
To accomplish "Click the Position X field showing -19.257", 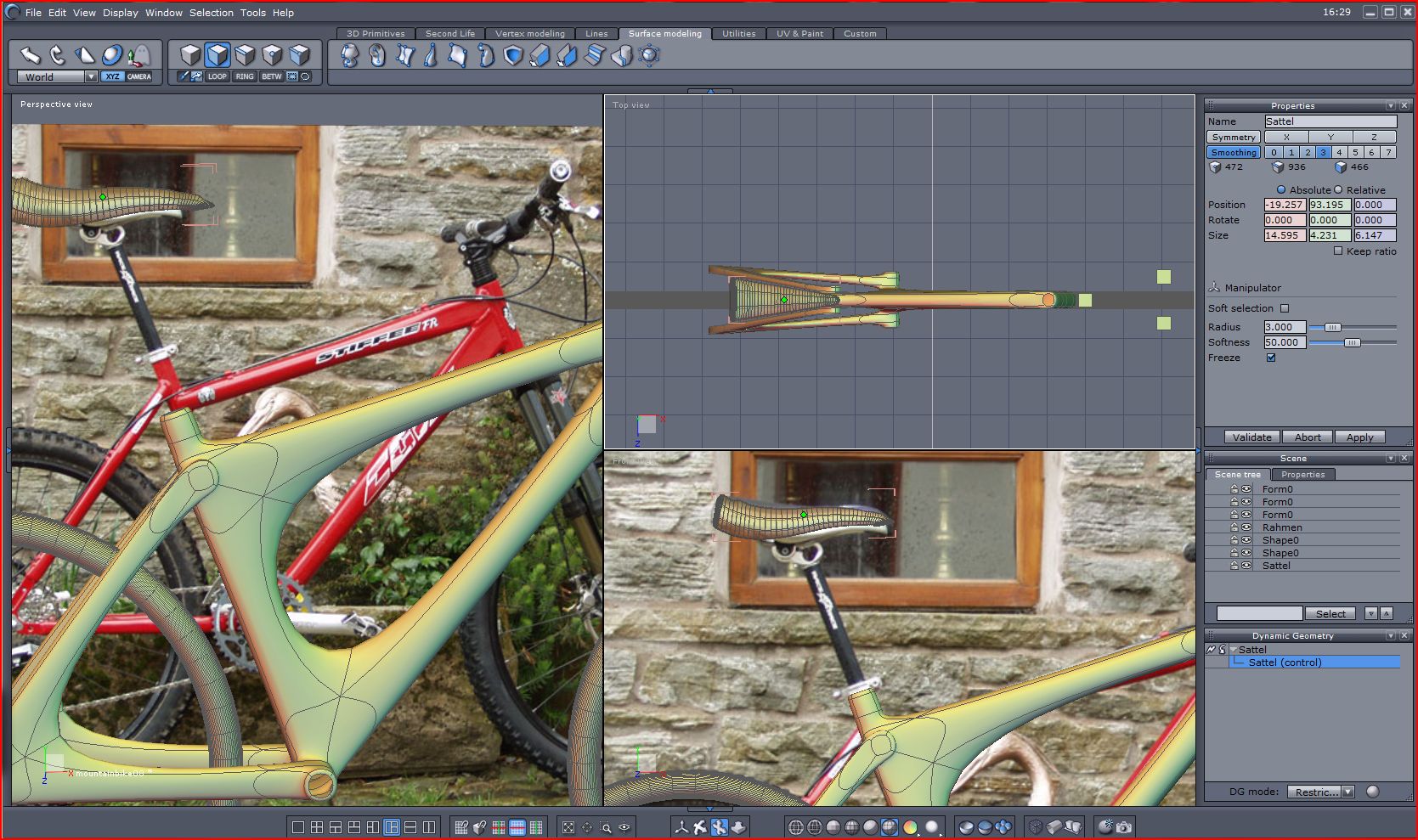I will tap(1285, 205).
